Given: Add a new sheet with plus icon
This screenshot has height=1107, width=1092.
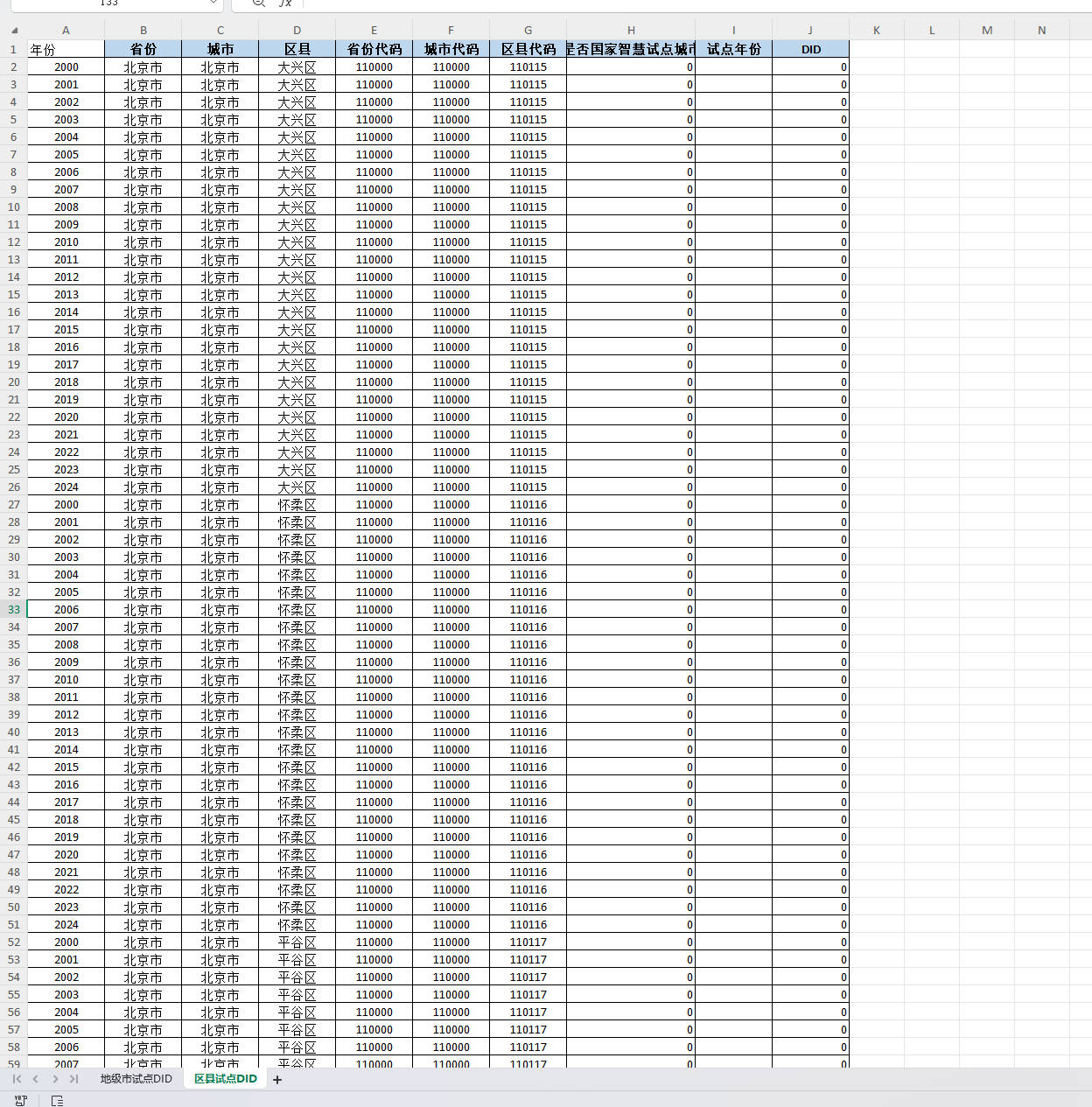Looking at the screenshot, I should 277,1080.
